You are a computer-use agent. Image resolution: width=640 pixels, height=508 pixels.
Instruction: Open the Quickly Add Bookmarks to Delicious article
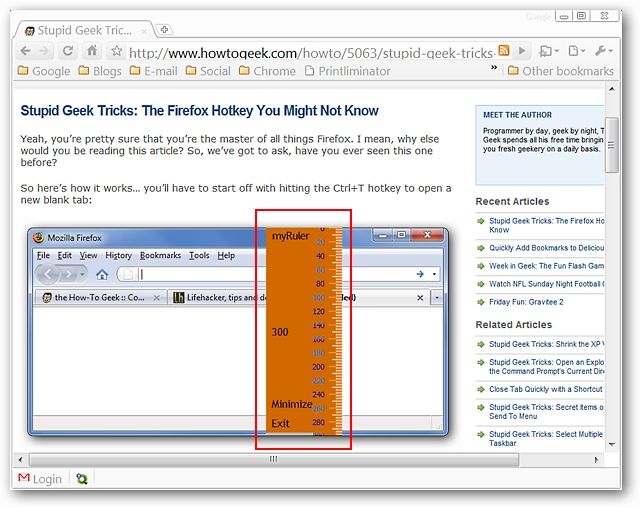click(547, 248)
